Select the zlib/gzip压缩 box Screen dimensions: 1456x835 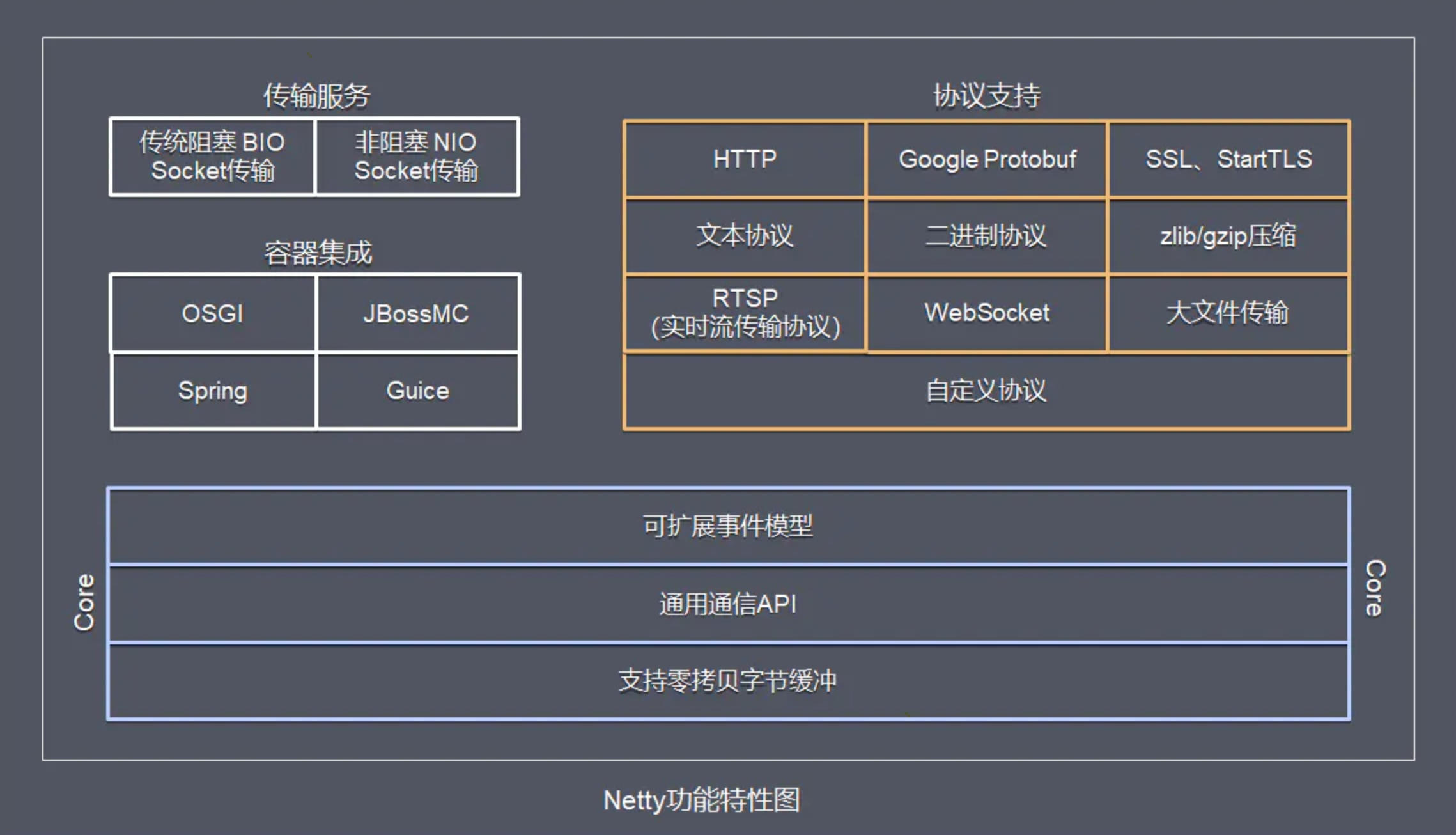pos(1228,236)
